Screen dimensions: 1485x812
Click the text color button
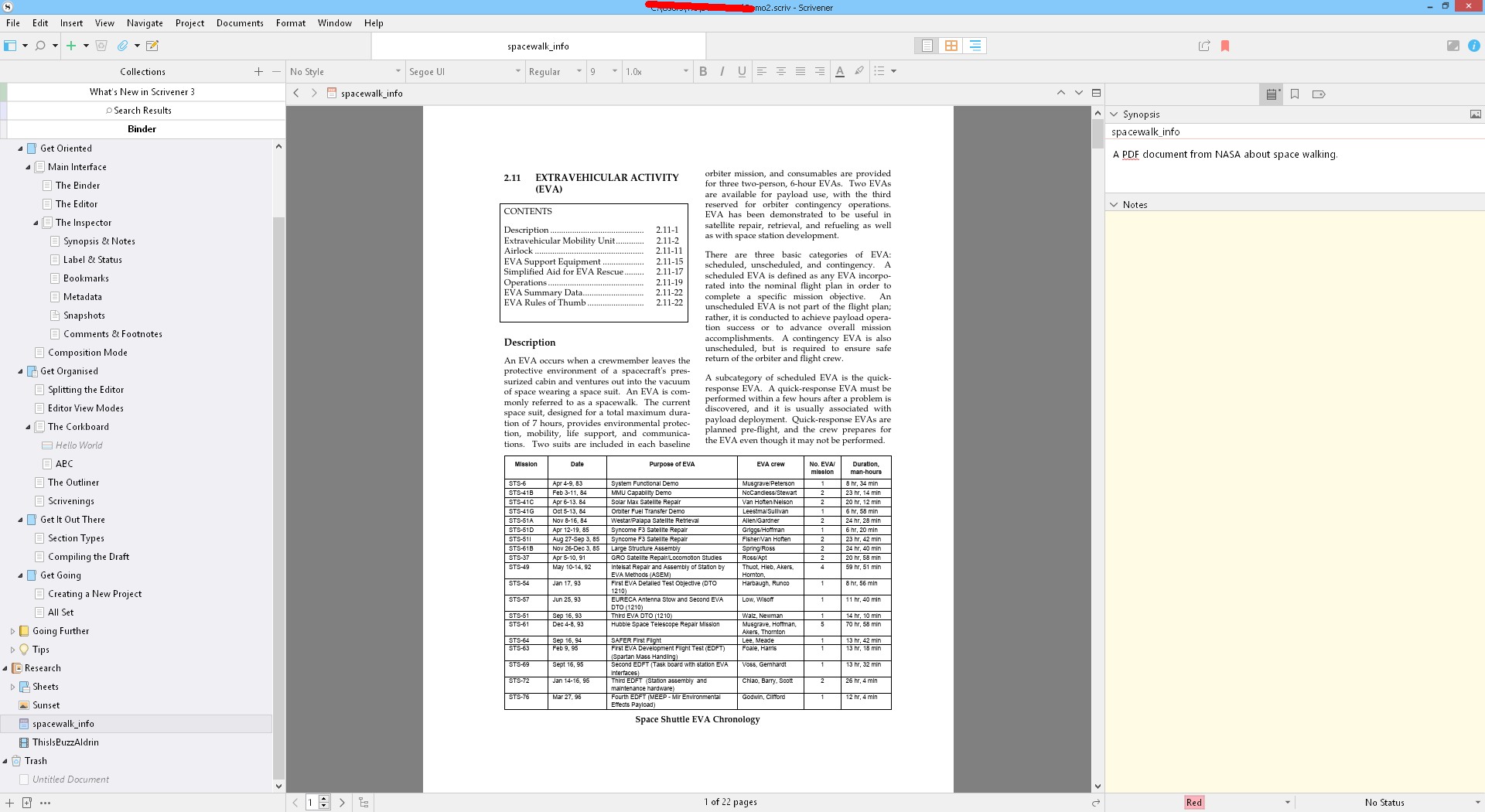tap(839, 71)
